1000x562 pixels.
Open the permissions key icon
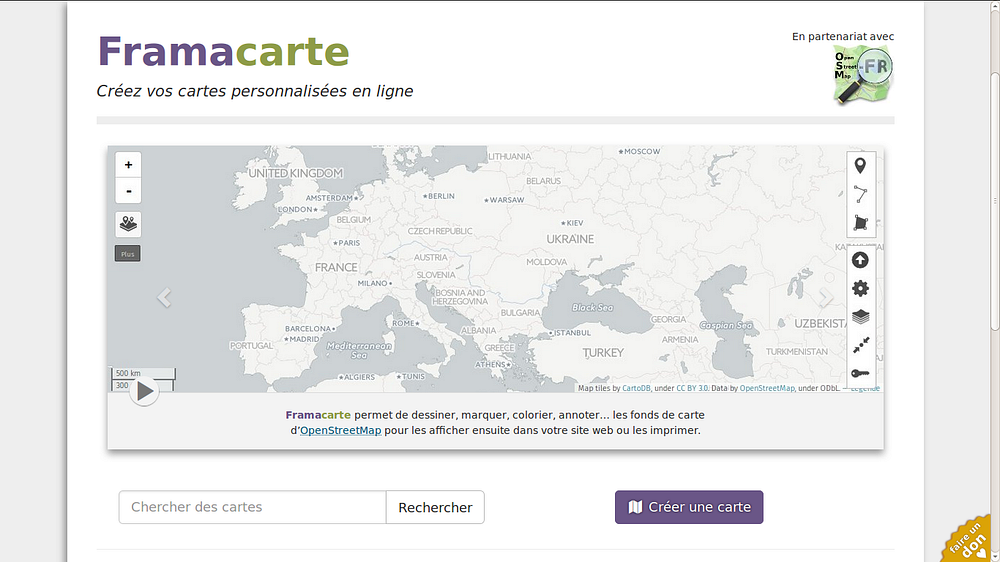point(860,374)
